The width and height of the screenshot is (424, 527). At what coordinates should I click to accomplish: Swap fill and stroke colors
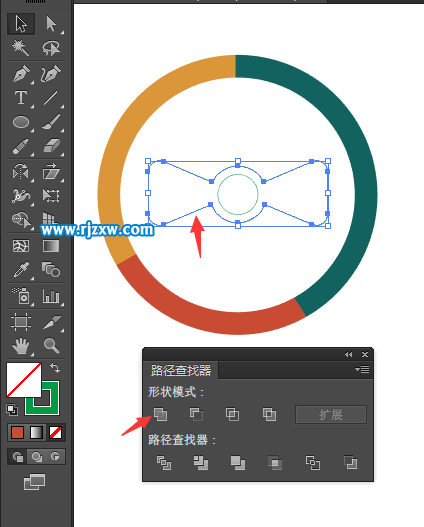[55, 368]
